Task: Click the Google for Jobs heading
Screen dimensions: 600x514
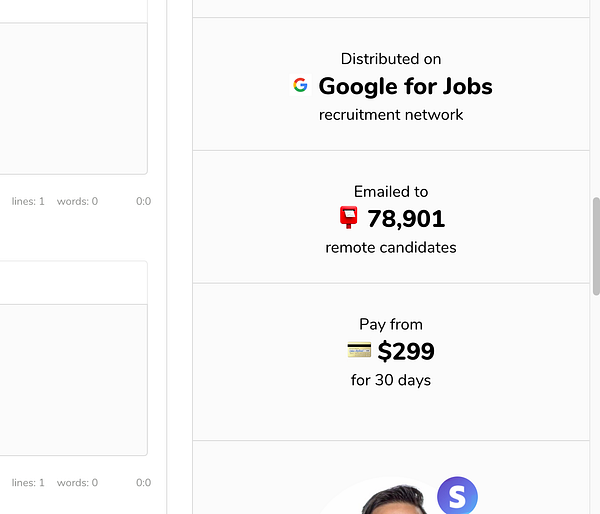Action: [405, 86]
